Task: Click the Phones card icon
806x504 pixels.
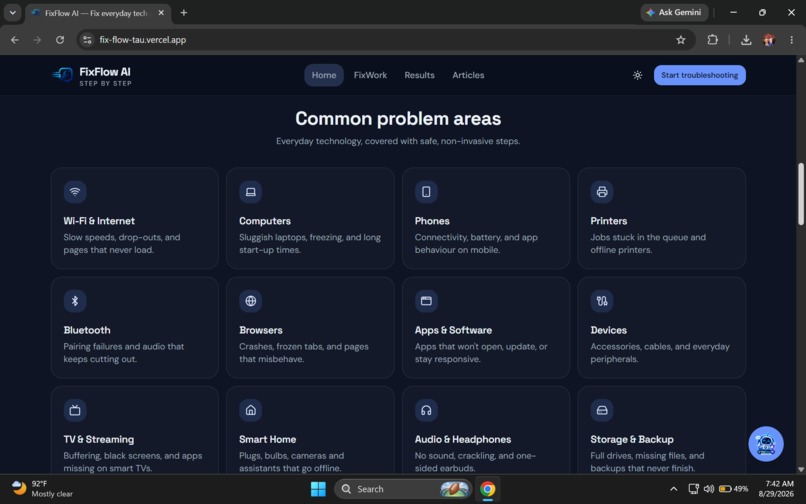Action: tap(426, 192)
